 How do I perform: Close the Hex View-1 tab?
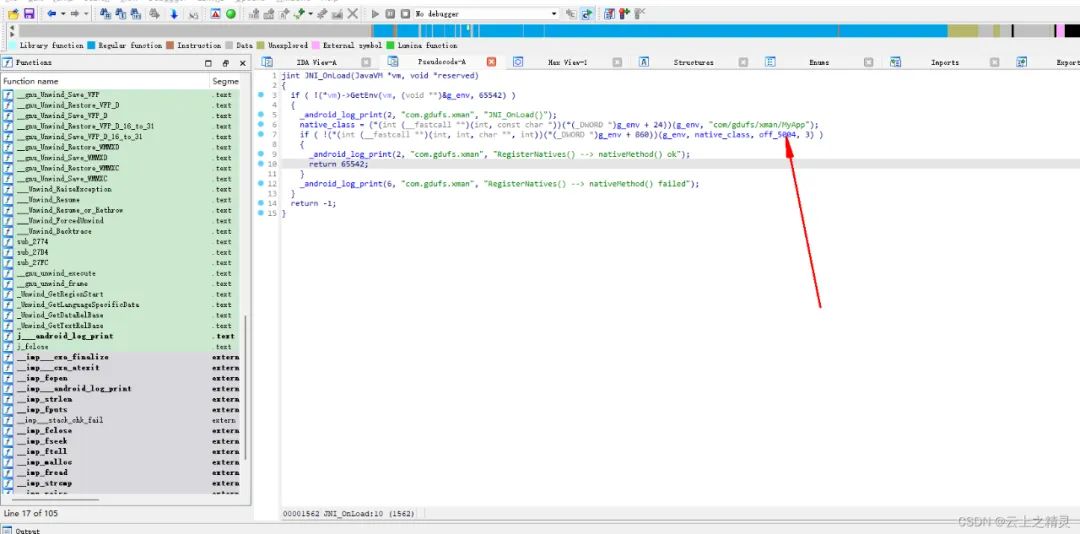pos(617,62)
